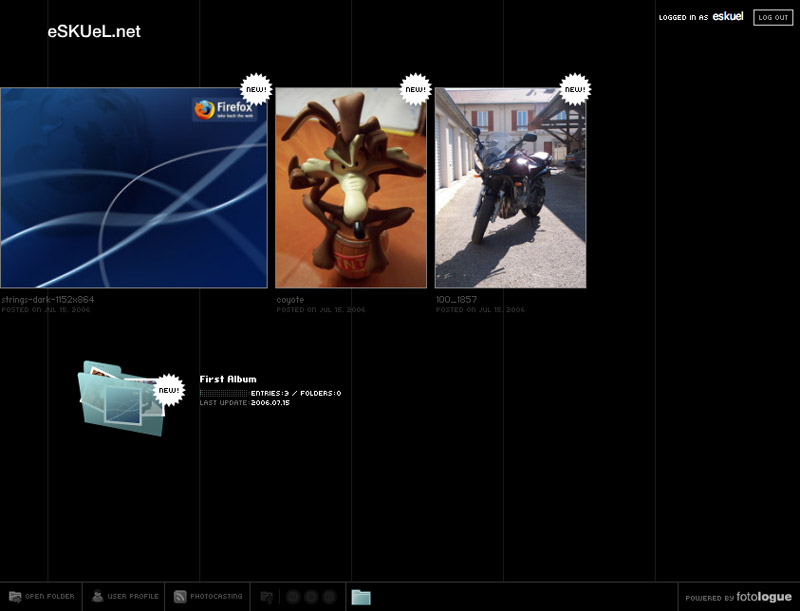Select the teal folder icon in bottom bar
The width and height of the screenshot is (800, 611).
tap(361, 597)
